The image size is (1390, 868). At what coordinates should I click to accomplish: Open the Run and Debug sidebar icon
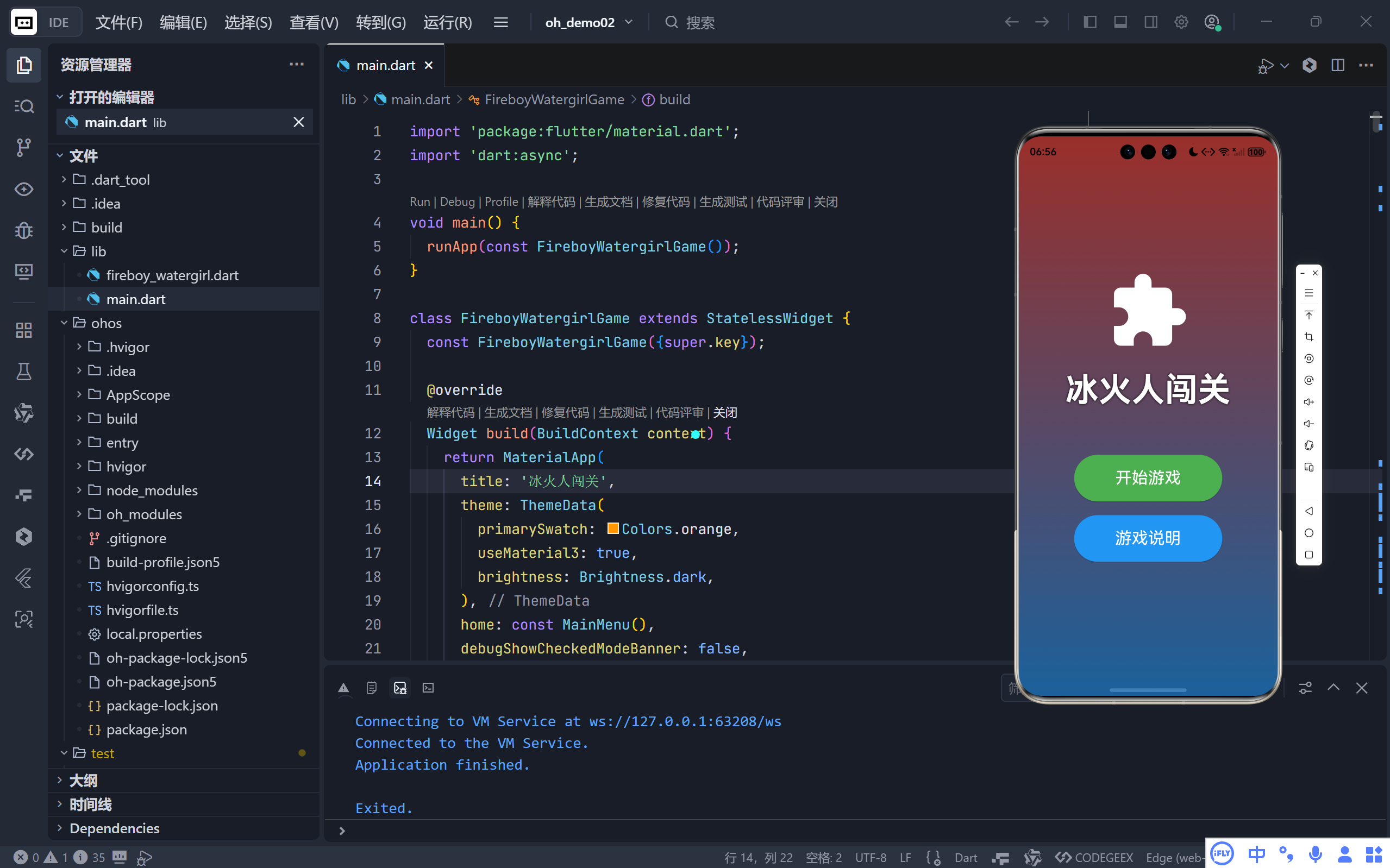tap(23, 230)
